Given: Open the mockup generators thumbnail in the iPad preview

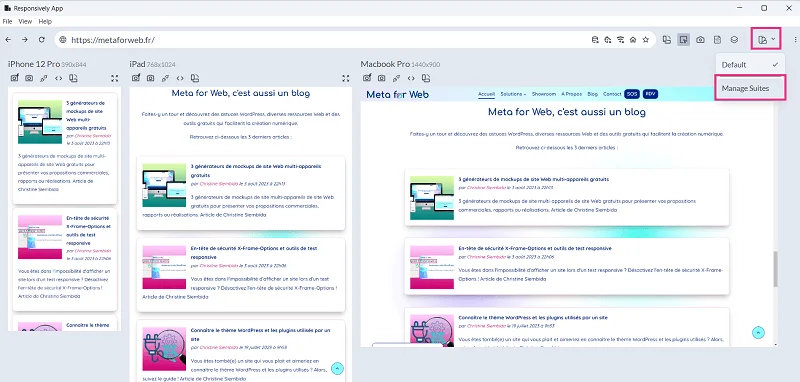Looking at the screenshot, I should click(164, 185).
